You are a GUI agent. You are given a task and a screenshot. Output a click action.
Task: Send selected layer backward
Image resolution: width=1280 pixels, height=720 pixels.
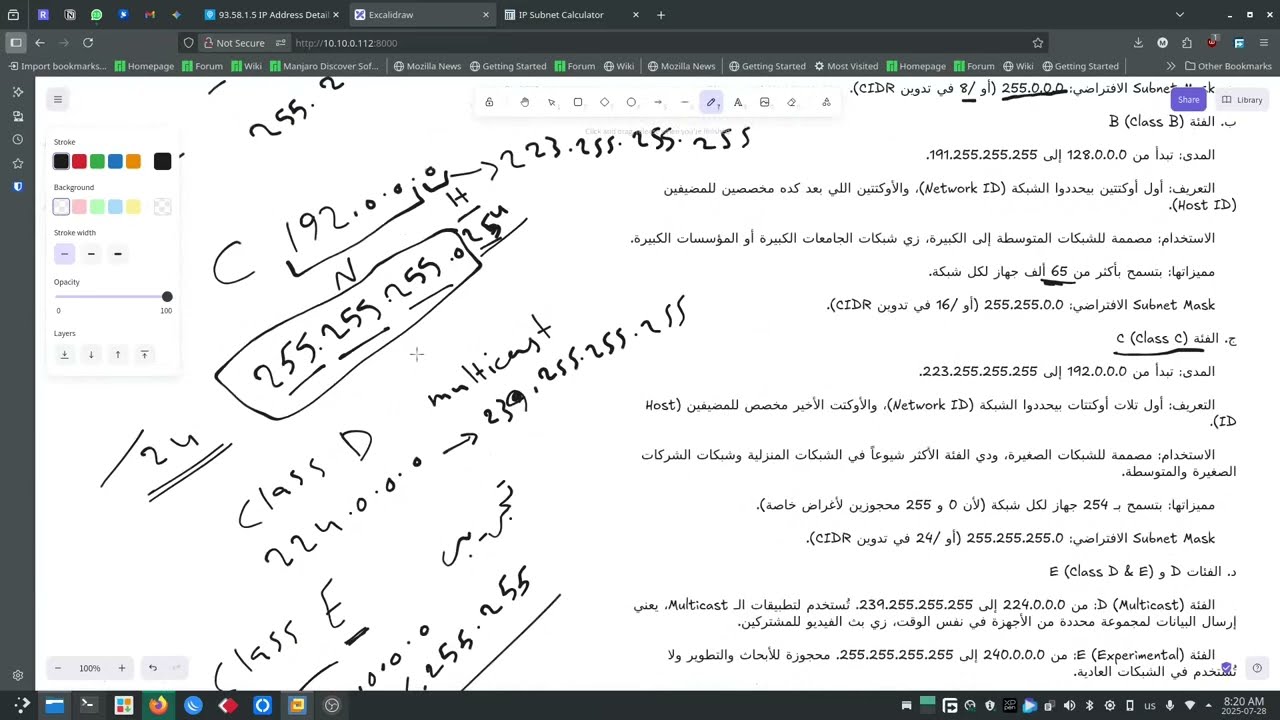pyautogui.click(x=91, y=354)
